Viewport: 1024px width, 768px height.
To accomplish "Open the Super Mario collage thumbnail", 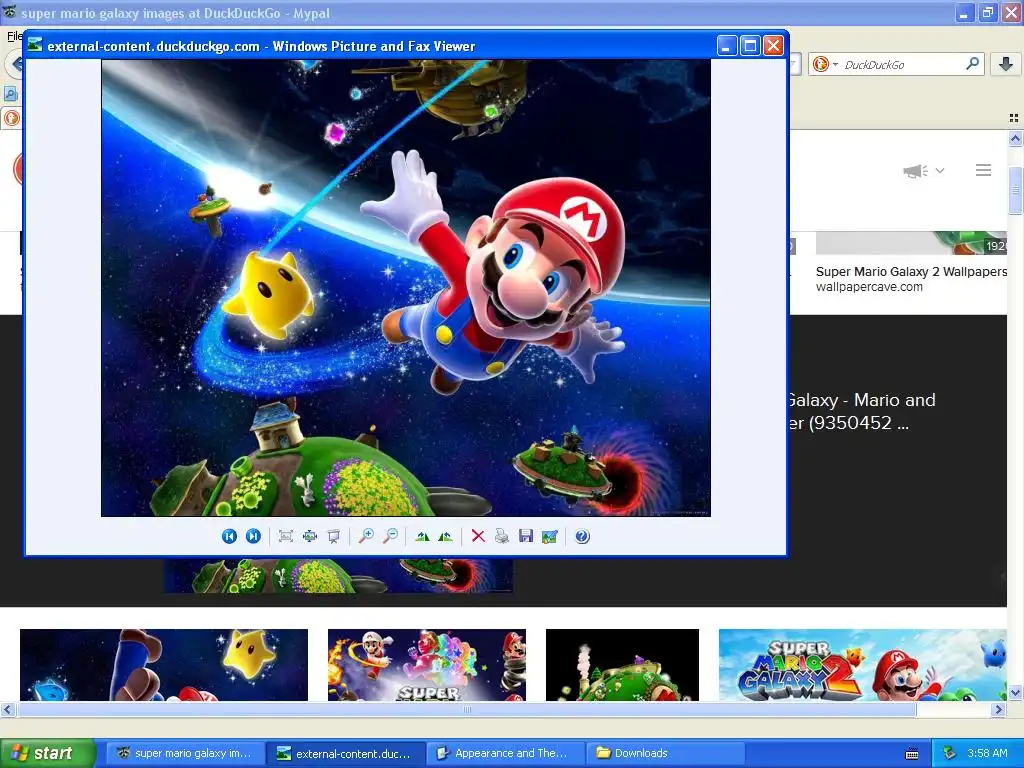I will (426, 665).
